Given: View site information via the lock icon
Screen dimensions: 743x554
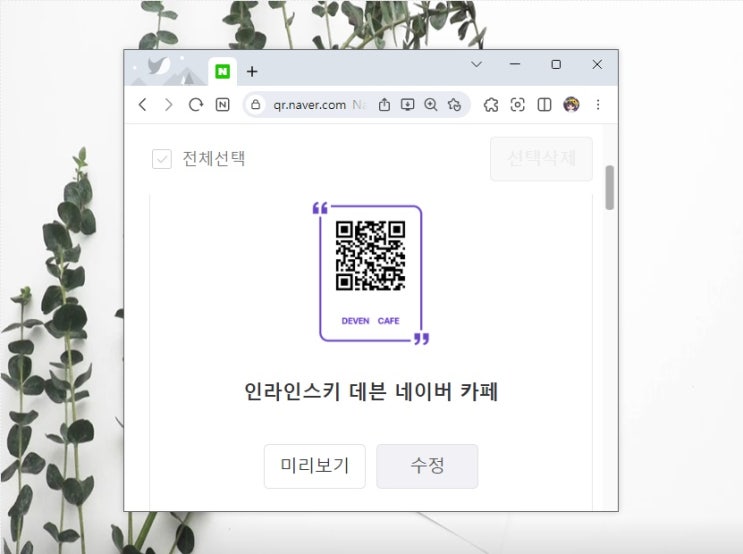Looking at the screenshot, I should tap(255, 104).
